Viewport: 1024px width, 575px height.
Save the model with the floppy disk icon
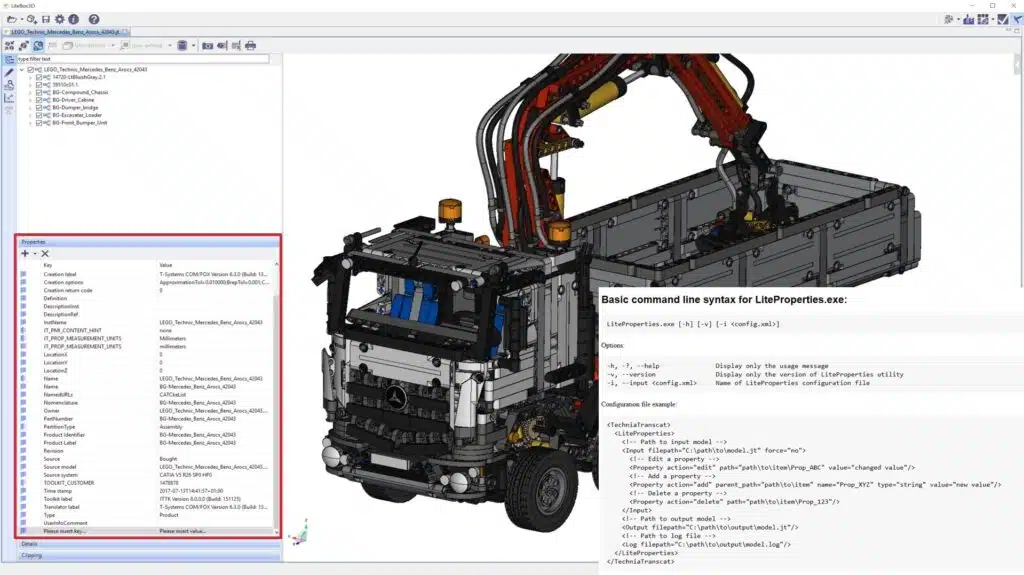(46, 20)
